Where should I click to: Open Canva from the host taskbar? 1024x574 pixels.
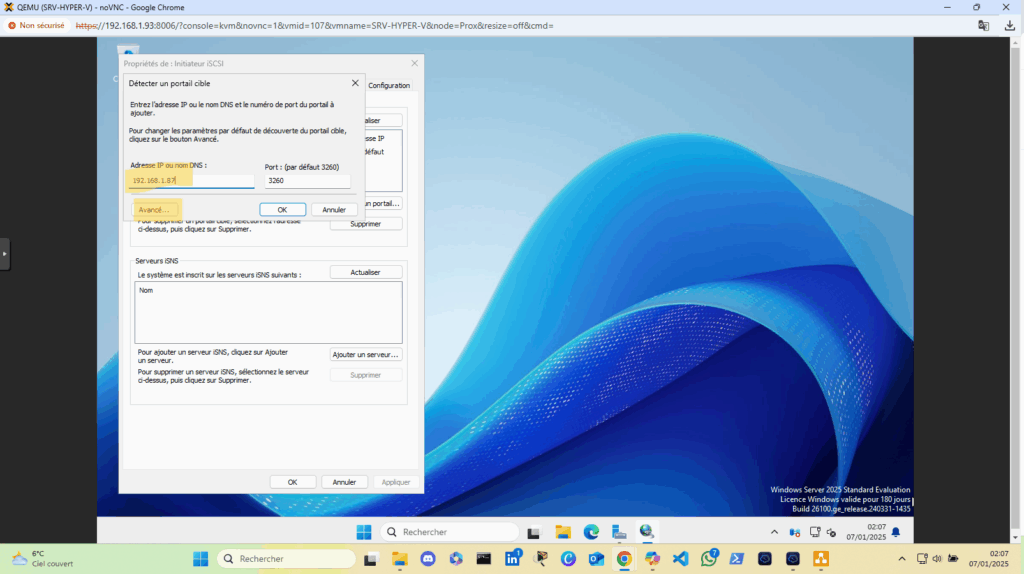click(x=568, y=559)
